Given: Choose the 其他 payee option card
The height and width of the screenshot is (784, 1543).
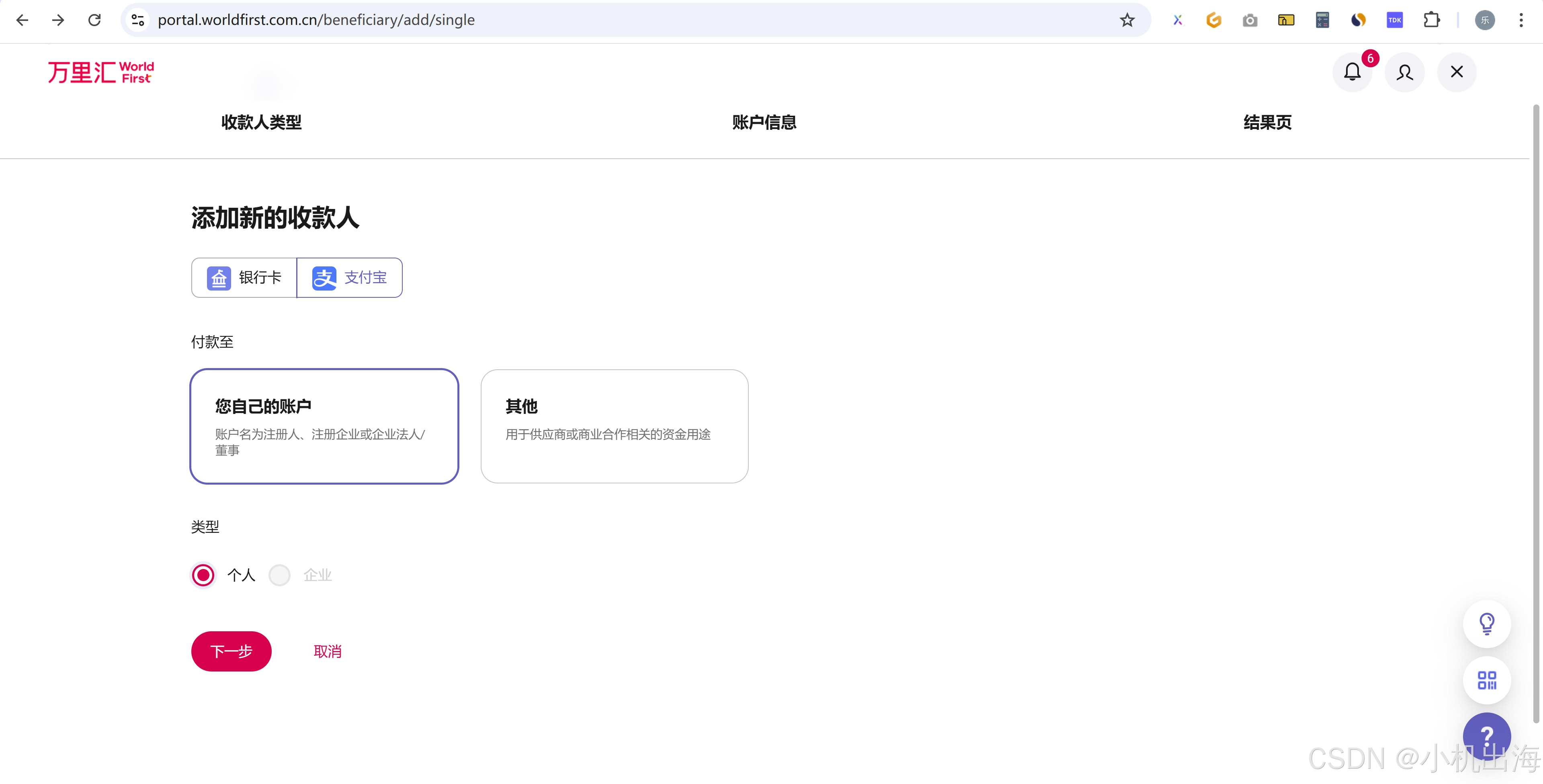Looking at the screenshot, I should (614, 426).
